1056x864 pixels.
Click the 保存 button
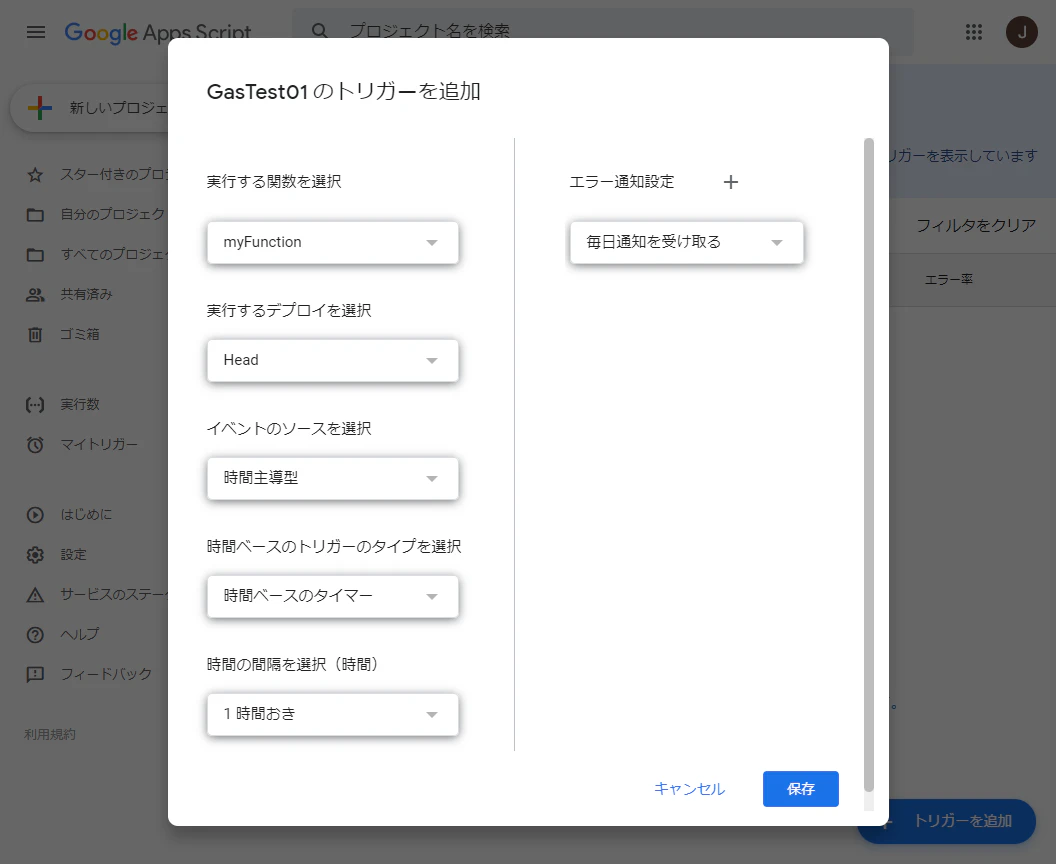tap(801, 789)
